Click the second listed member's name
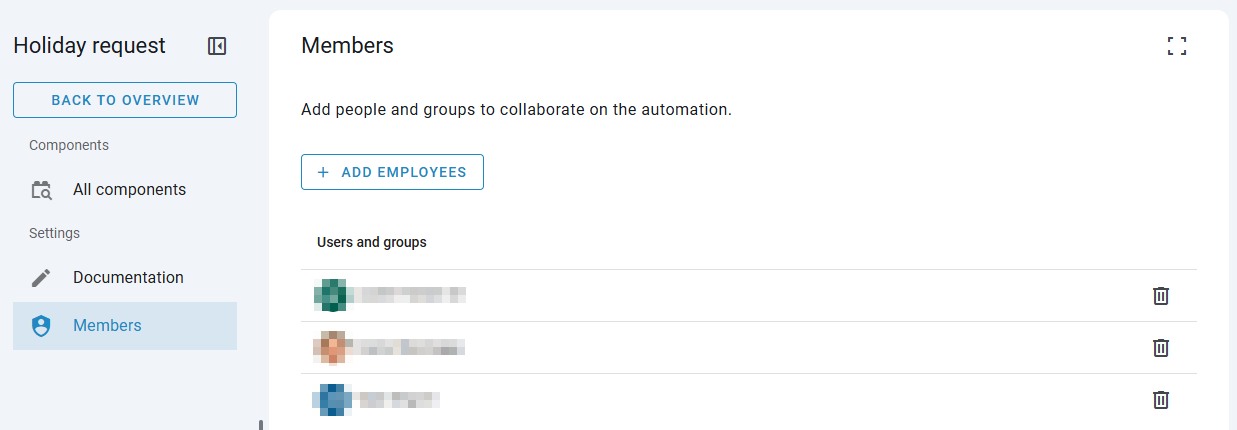Screen dimensions: 1237x430 [412, 348]
